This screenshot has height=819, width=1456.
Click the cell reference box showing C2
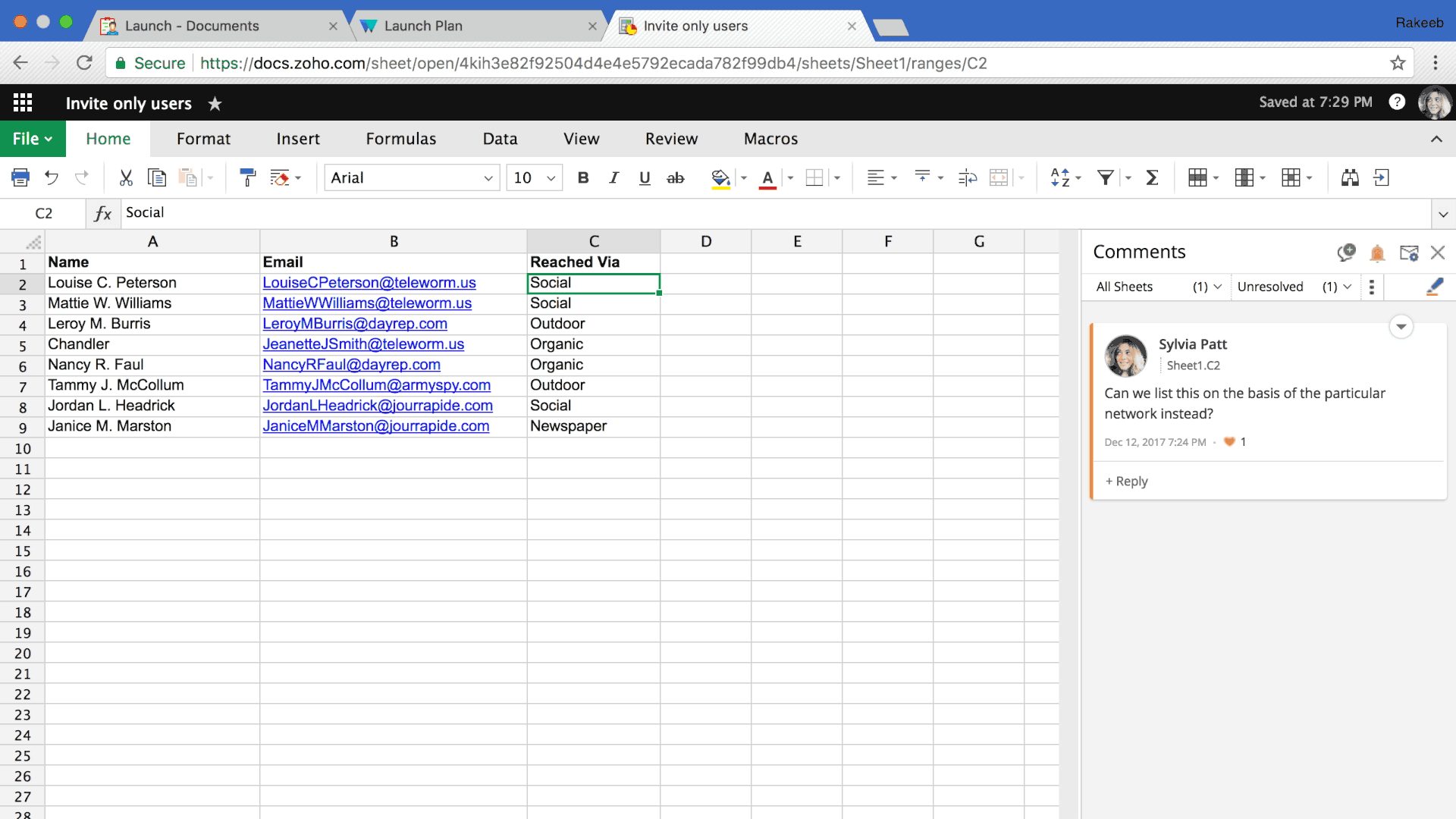44,213
